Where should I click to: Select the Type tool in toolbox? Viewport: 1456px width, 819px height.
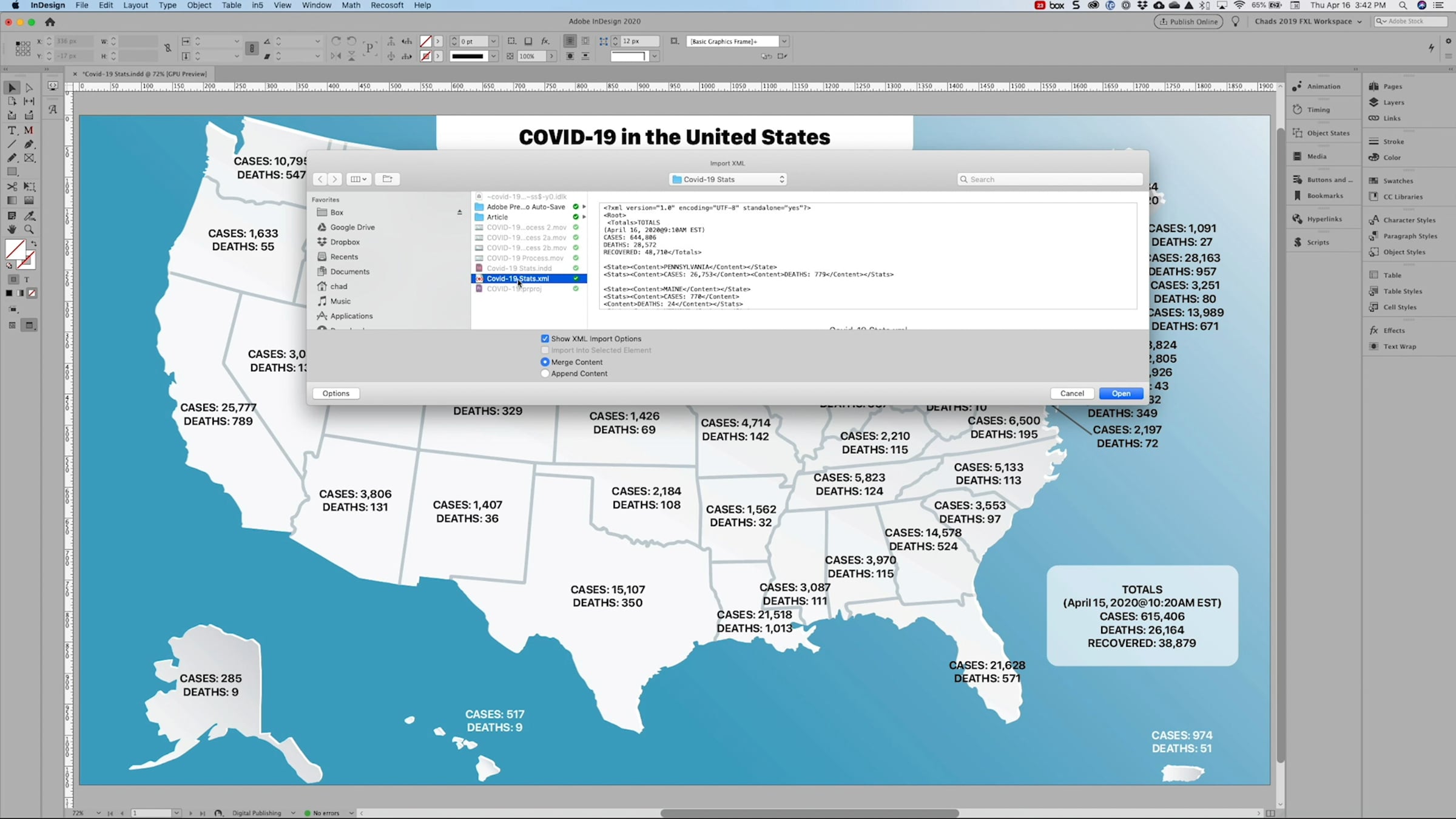click(x=12, y=130)
